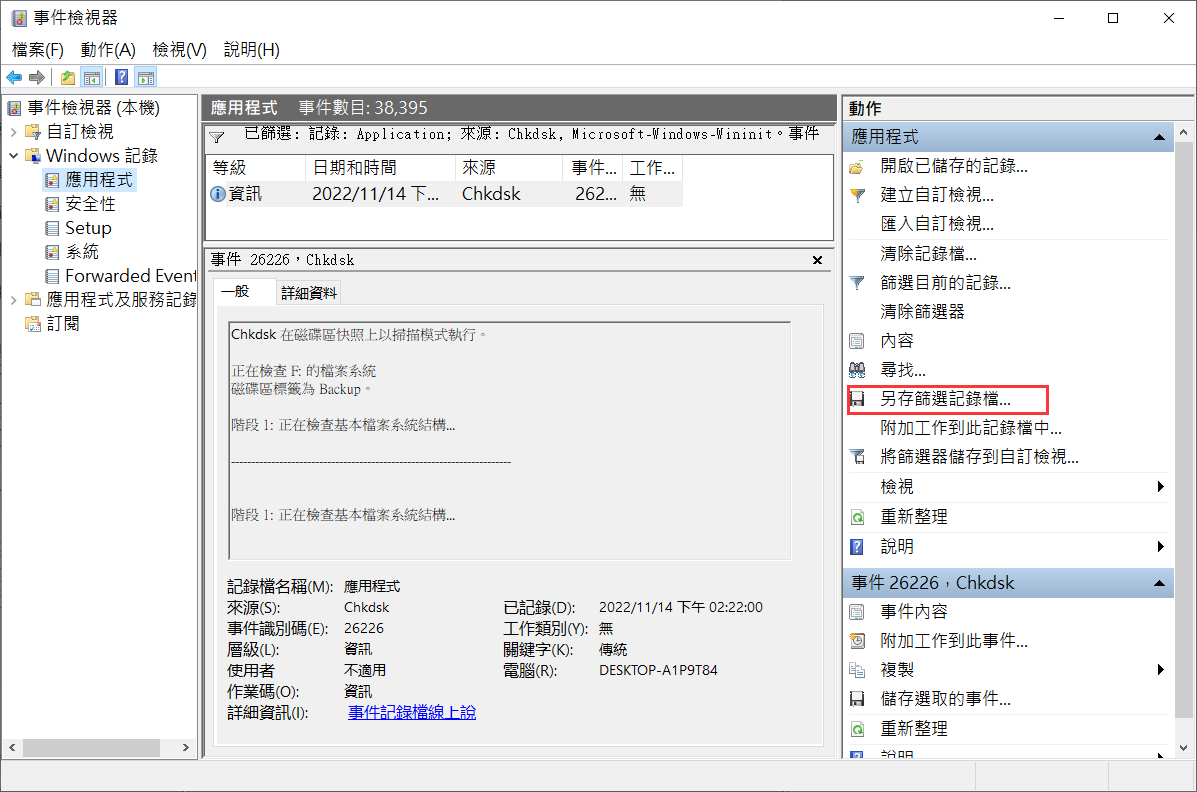Click 尋找... binoculars action
Viewport: 1197px width, 792px height.
[902, 370]
